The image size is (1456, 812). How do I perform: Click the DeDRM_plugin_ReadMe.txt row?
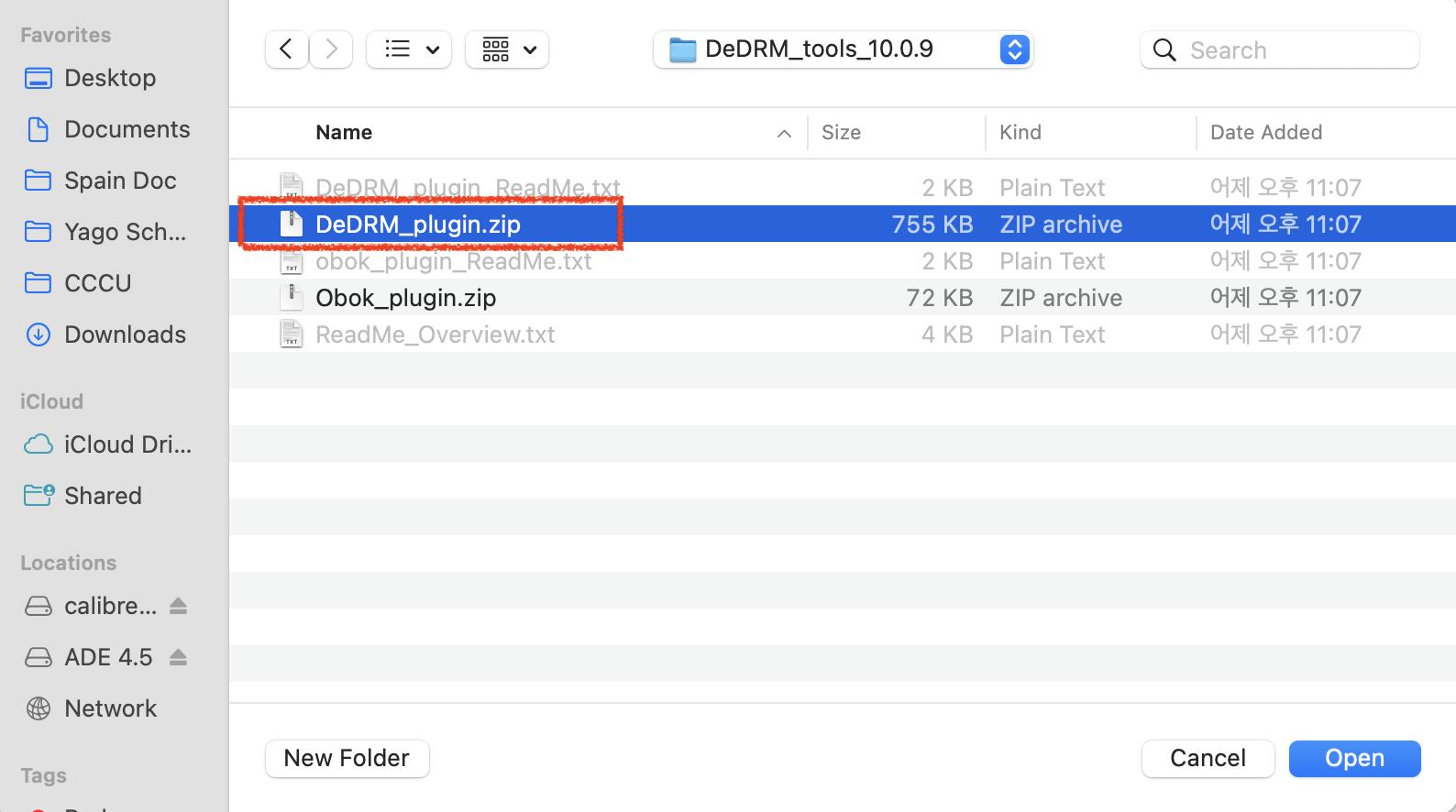pyautogui.click(x=843, y=187)
